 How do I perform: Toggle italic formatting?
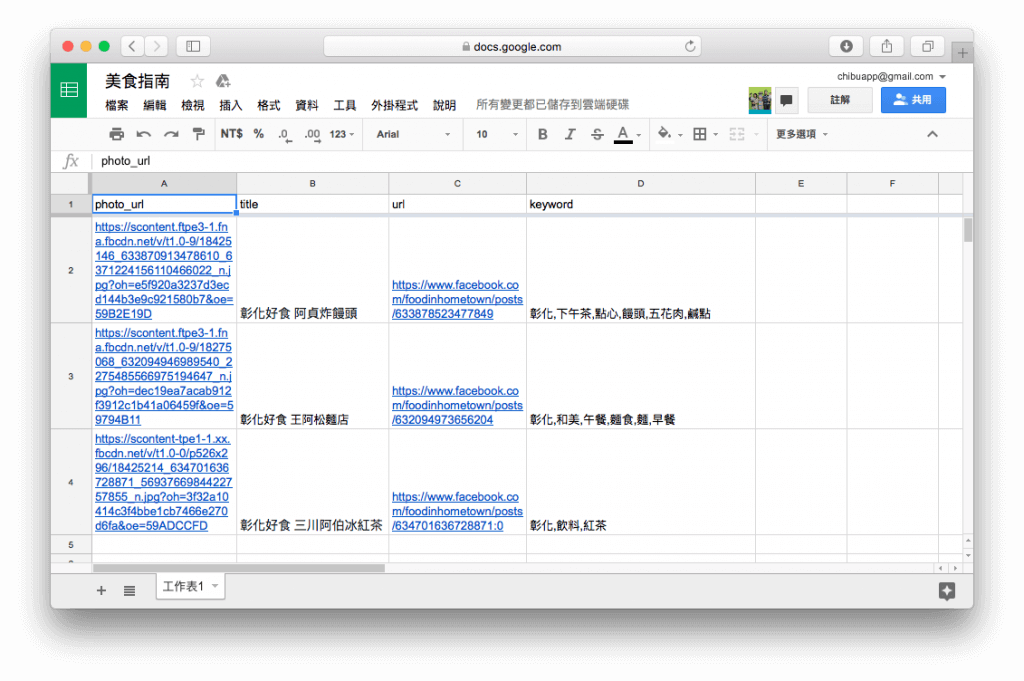pyautogui.click(x=570, y=134)
